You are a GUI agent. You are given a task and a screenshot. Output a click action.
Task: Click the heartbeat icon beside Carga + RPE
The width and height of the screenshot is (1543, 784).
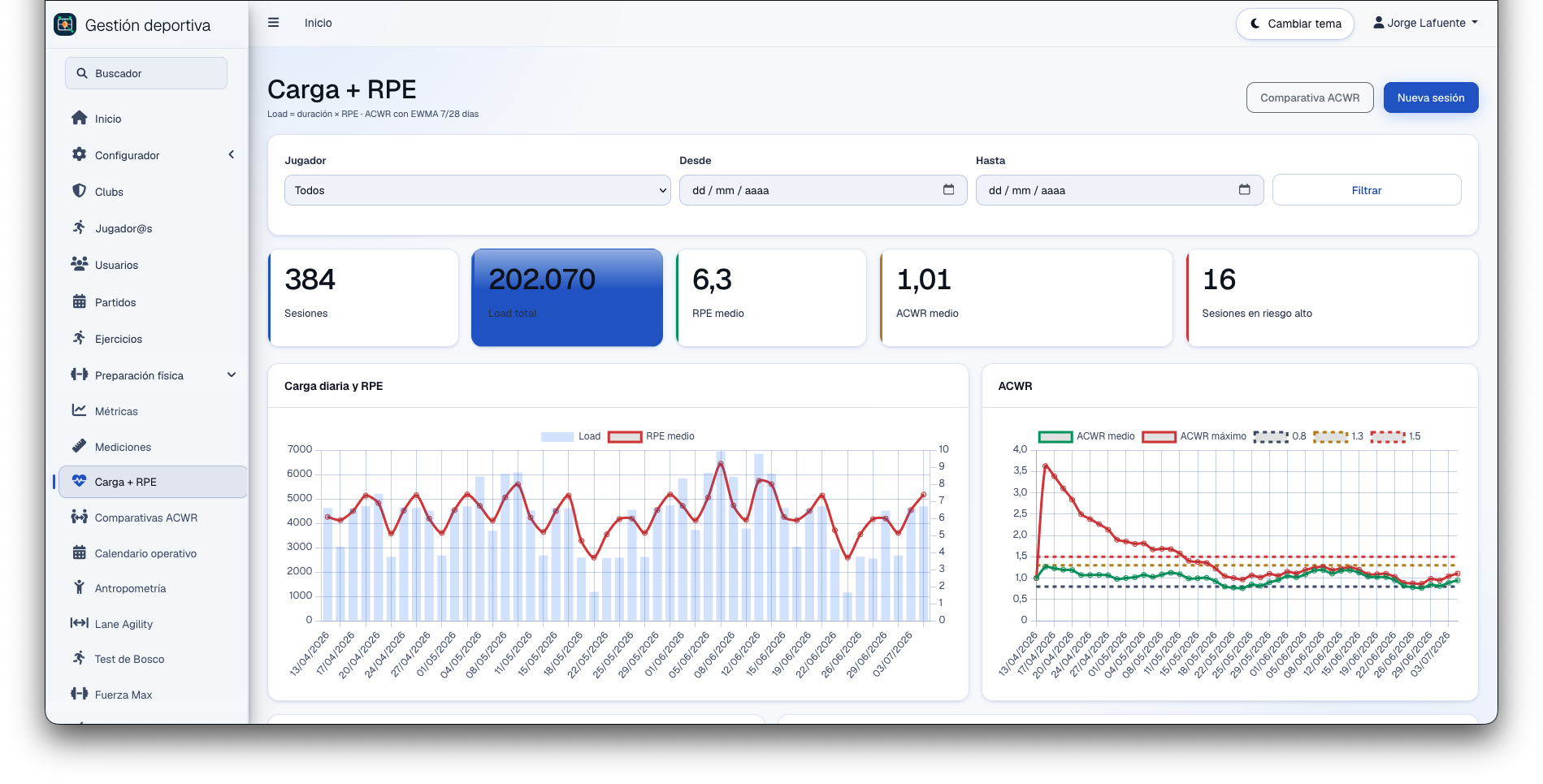[79, 481]
